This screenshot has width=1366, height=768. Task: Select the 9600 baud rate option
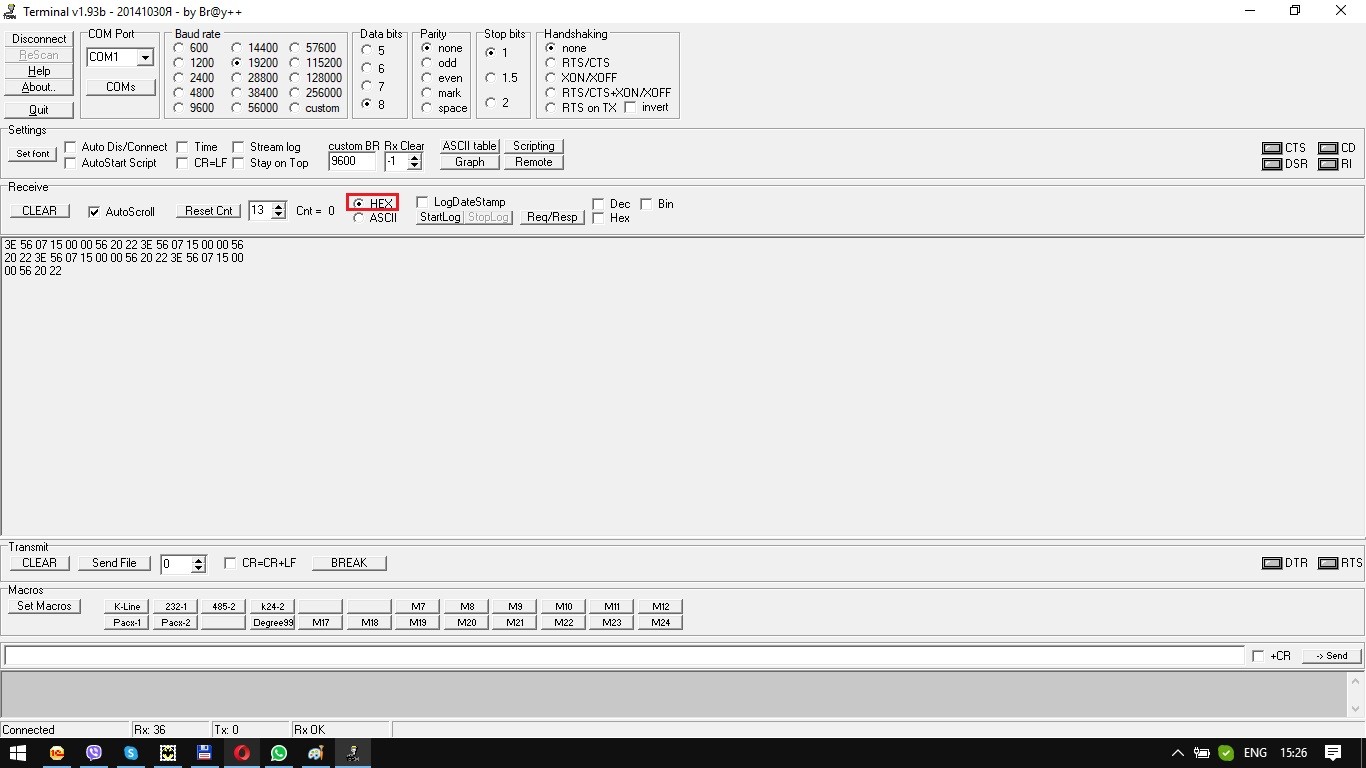pyautogui.click(x=179, y=108)
